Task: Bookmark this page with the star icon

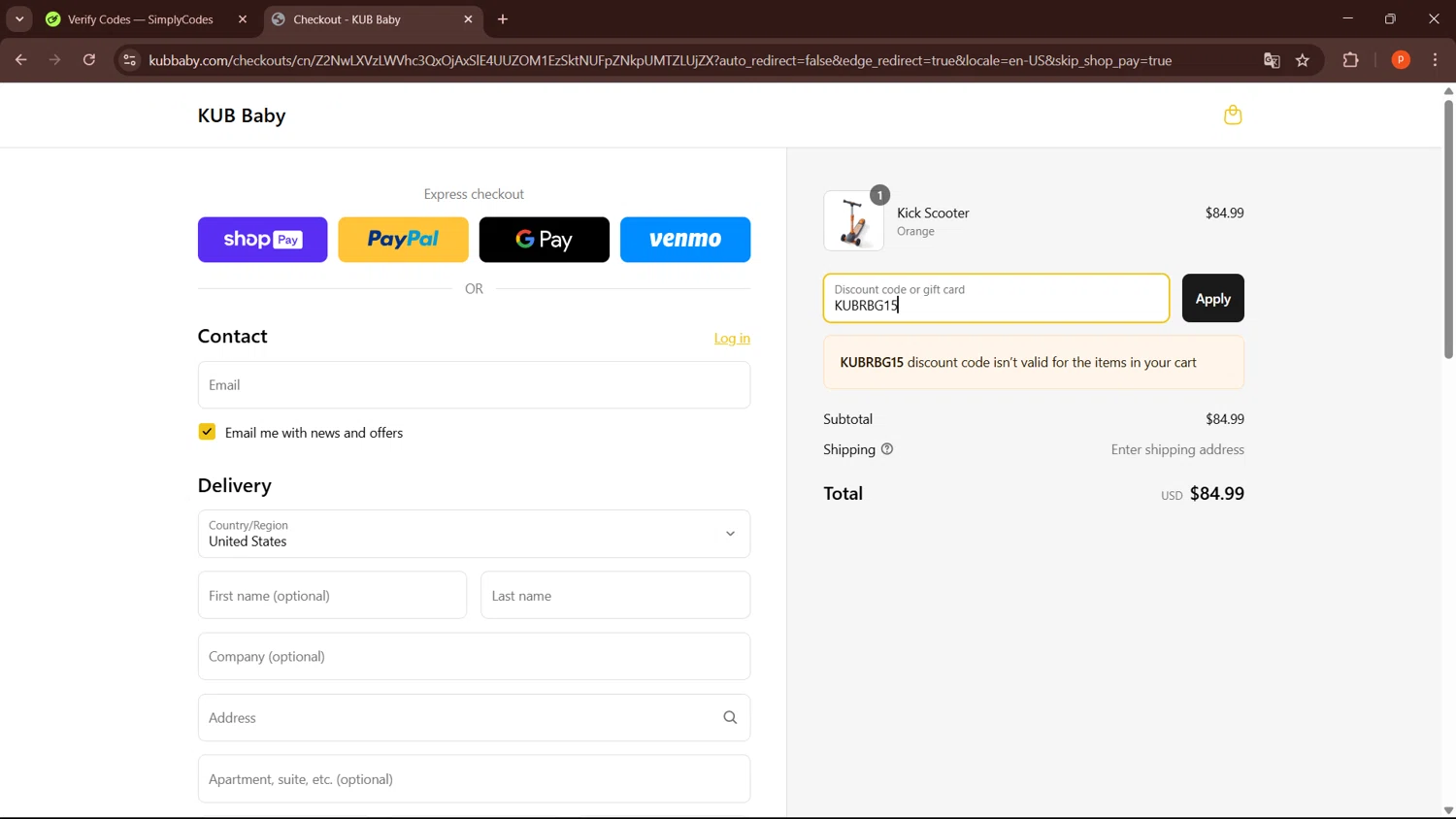Action: (1303, 60)
